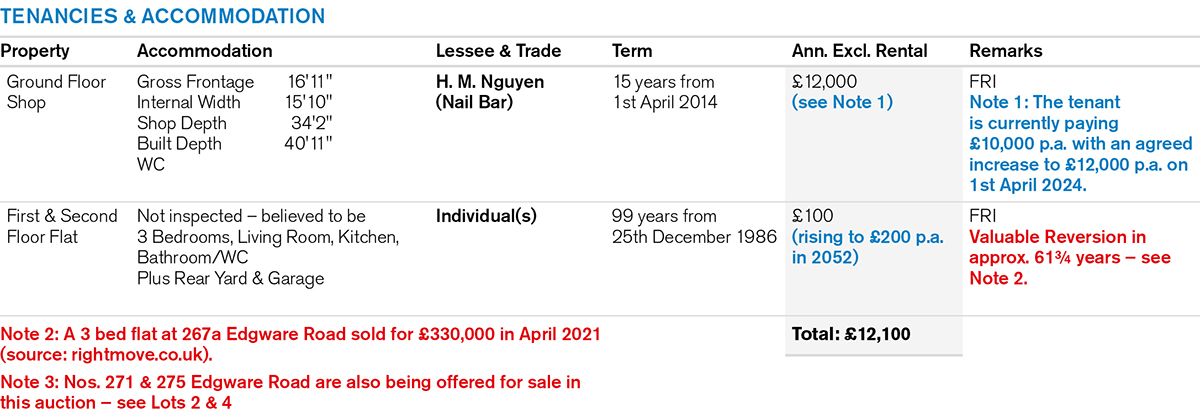The height and width of the screenshot is (418, 1200).
Task: Click the Property column header
Action: [34, 51]
